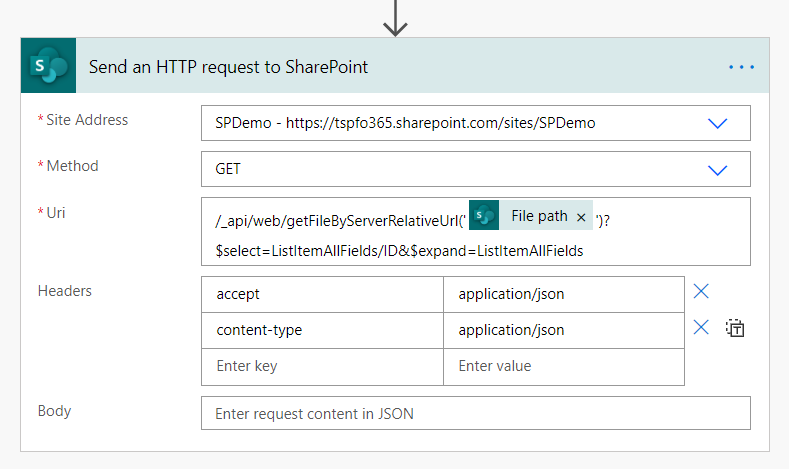Switch Headers to text mode
This screenshot has height=469, width=789.
click(735, 328)
